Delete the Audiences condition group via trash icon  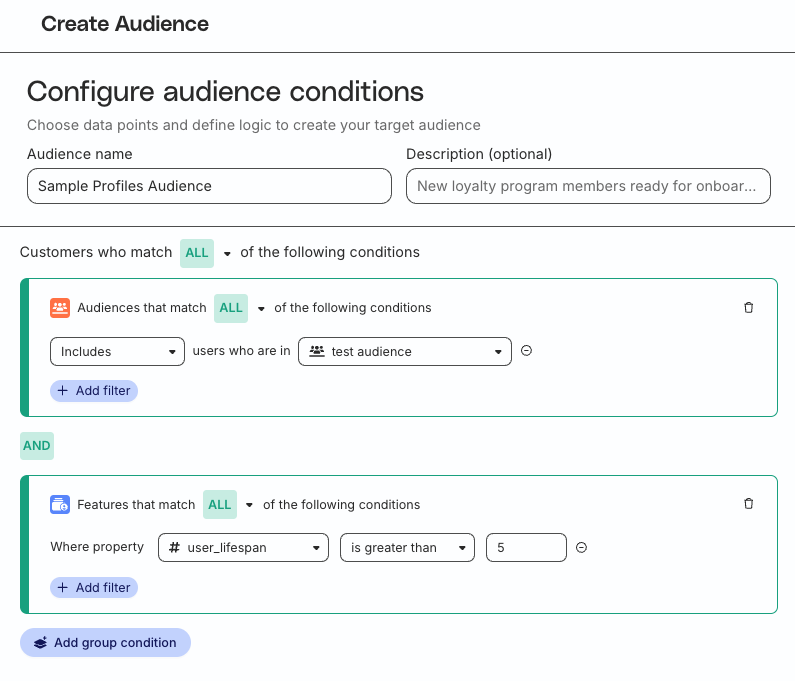tap(749, 308)
